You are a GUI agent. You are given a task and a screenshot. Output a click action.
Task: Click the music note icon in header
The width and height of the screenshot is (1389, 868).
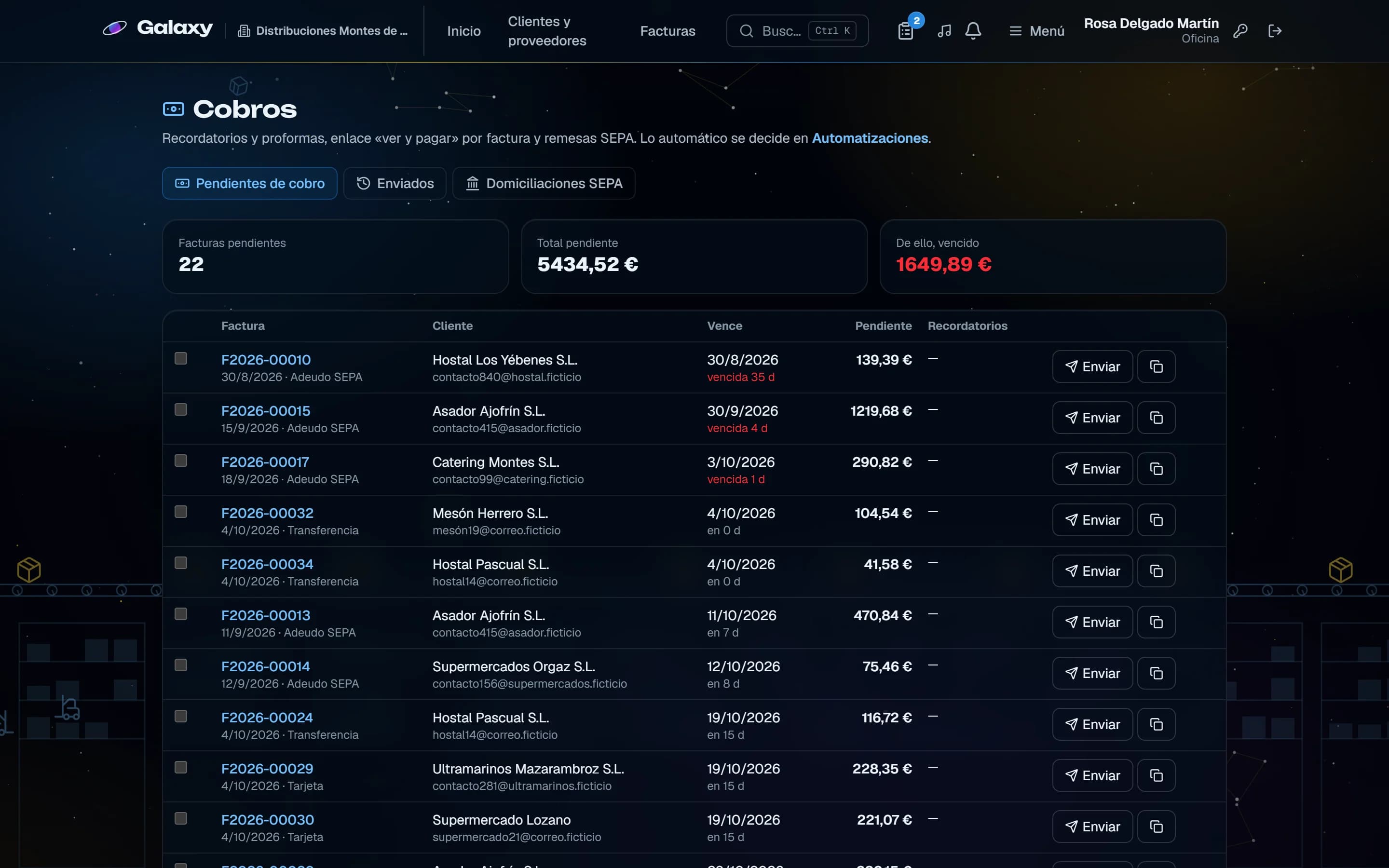click(x=944, y=31)
